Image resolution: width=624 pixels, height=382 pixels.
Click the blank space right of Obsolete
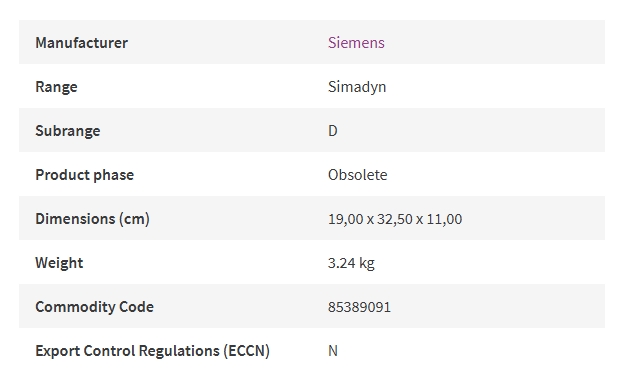496,174
